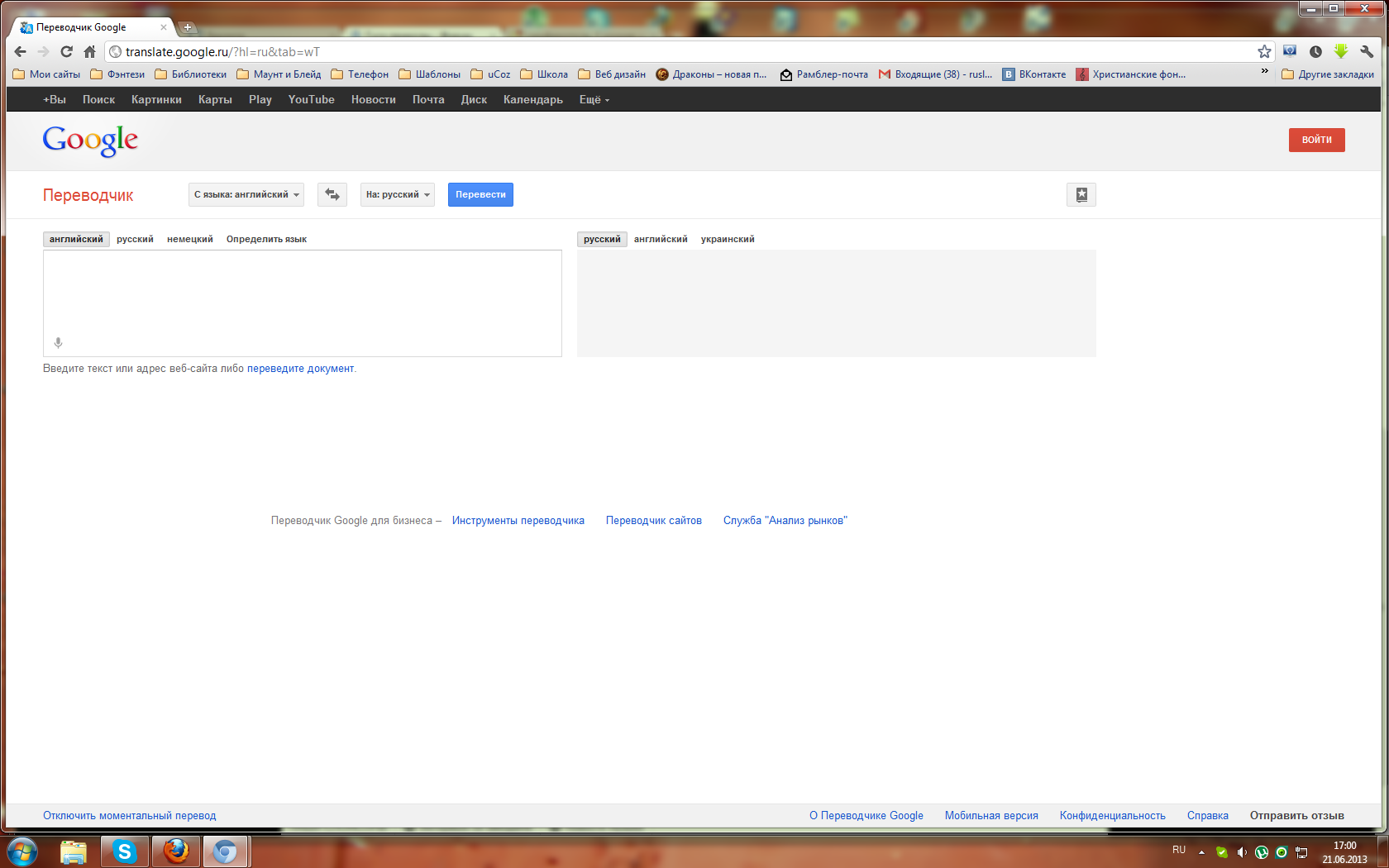Select source language английский

point(76,239)
